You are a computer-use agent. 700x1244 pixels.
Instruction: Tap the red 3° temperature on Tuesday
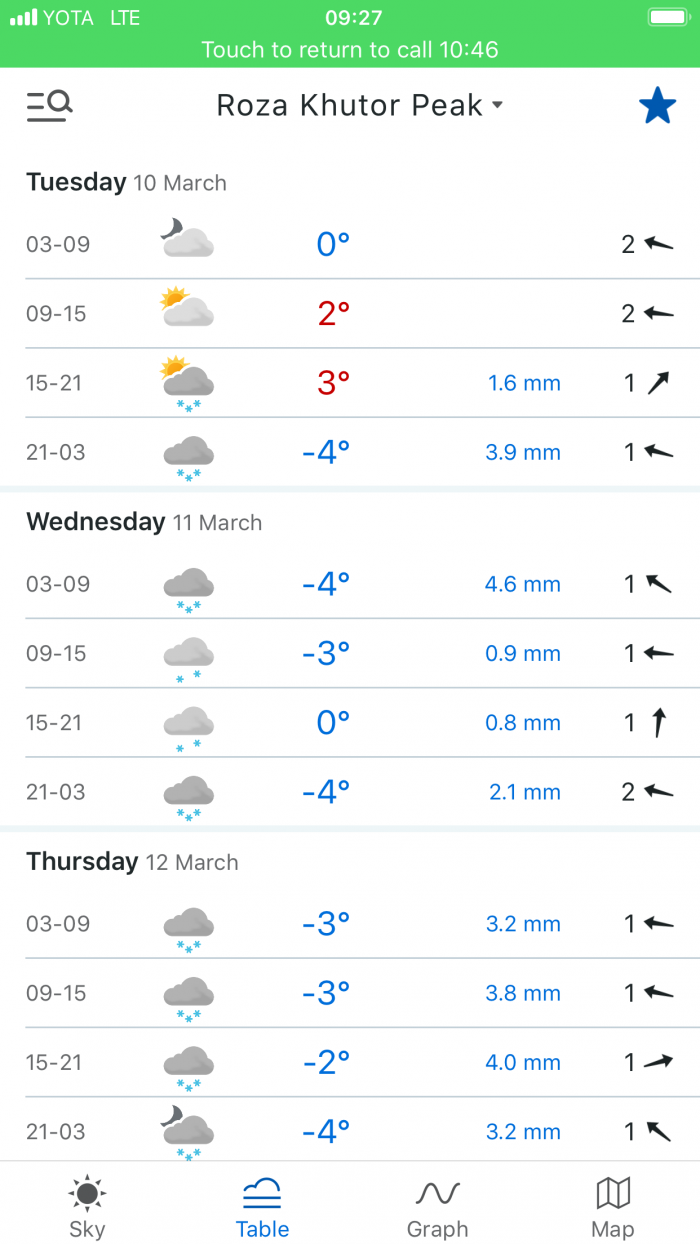point(333,382)
